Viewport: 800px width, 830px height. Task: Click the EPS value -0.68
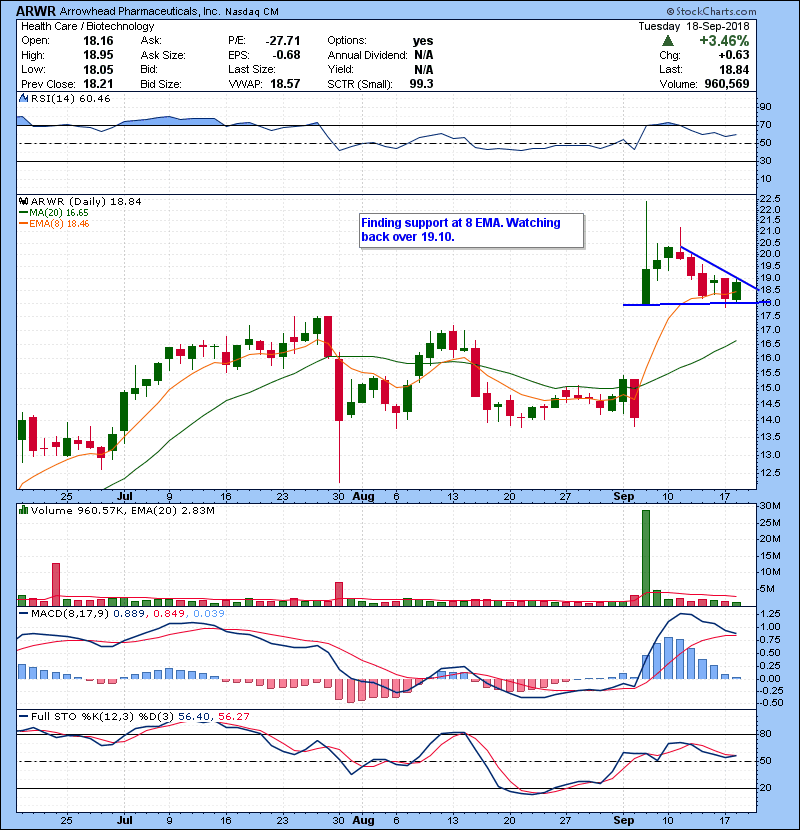pyautogui.click(x=286, y=55)
